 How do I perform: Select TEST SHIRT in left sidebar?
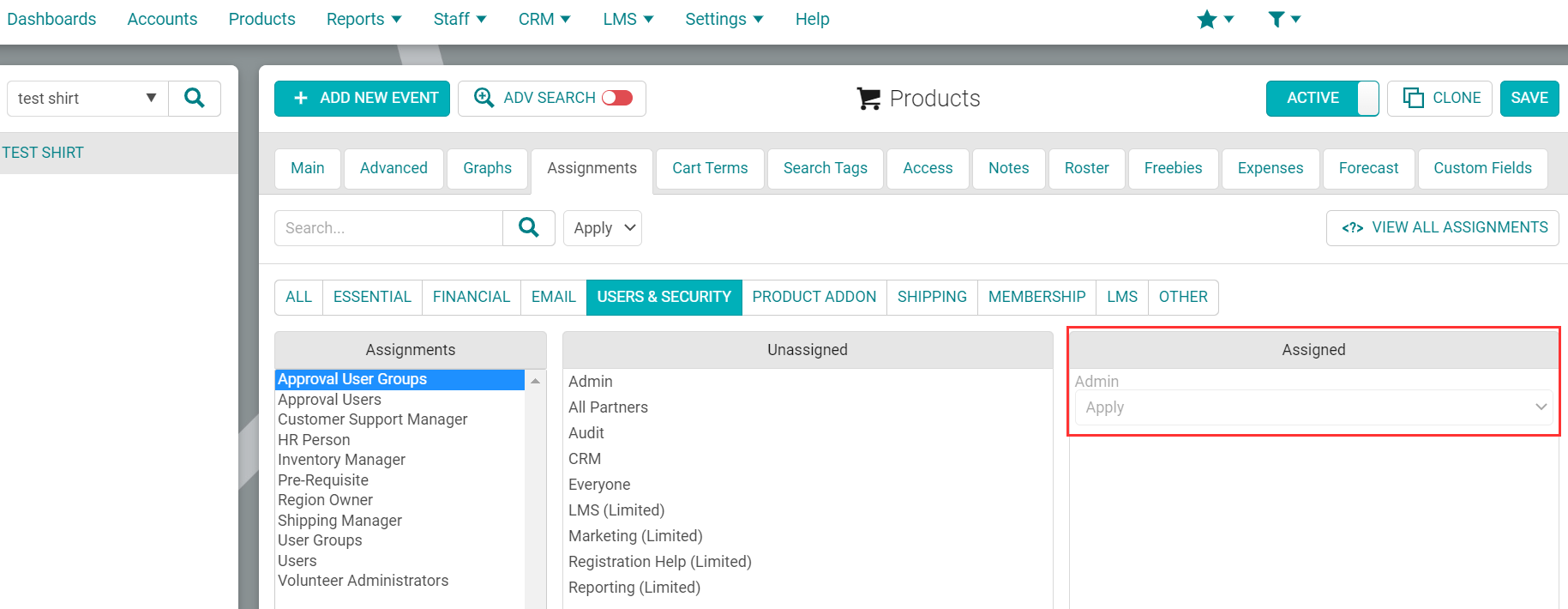click(119, 153)
